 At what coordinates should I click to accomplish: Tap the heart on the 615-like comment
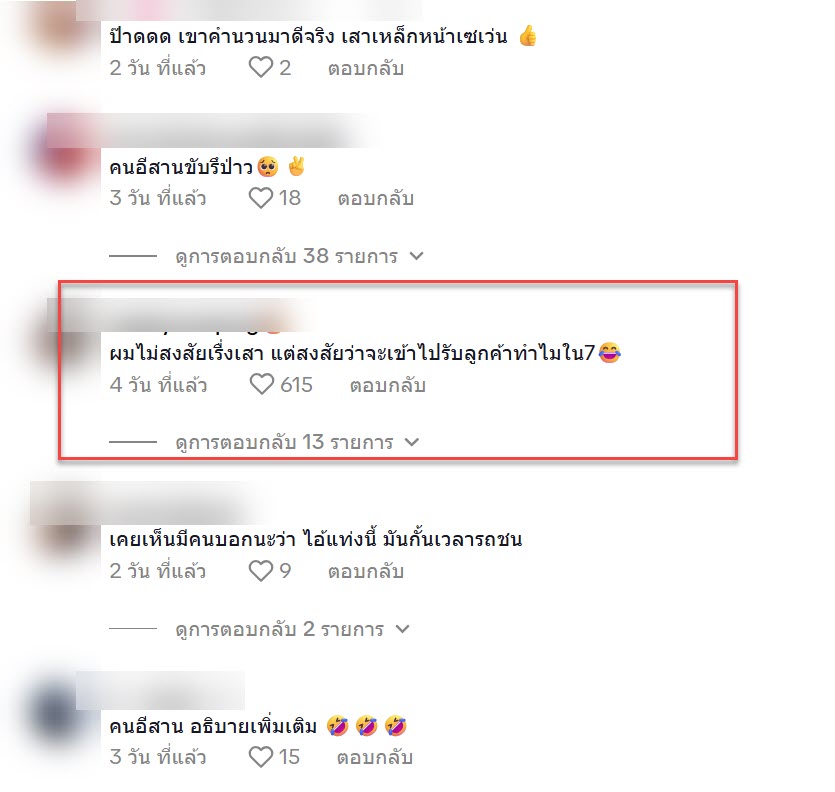(x=261, y=385)
